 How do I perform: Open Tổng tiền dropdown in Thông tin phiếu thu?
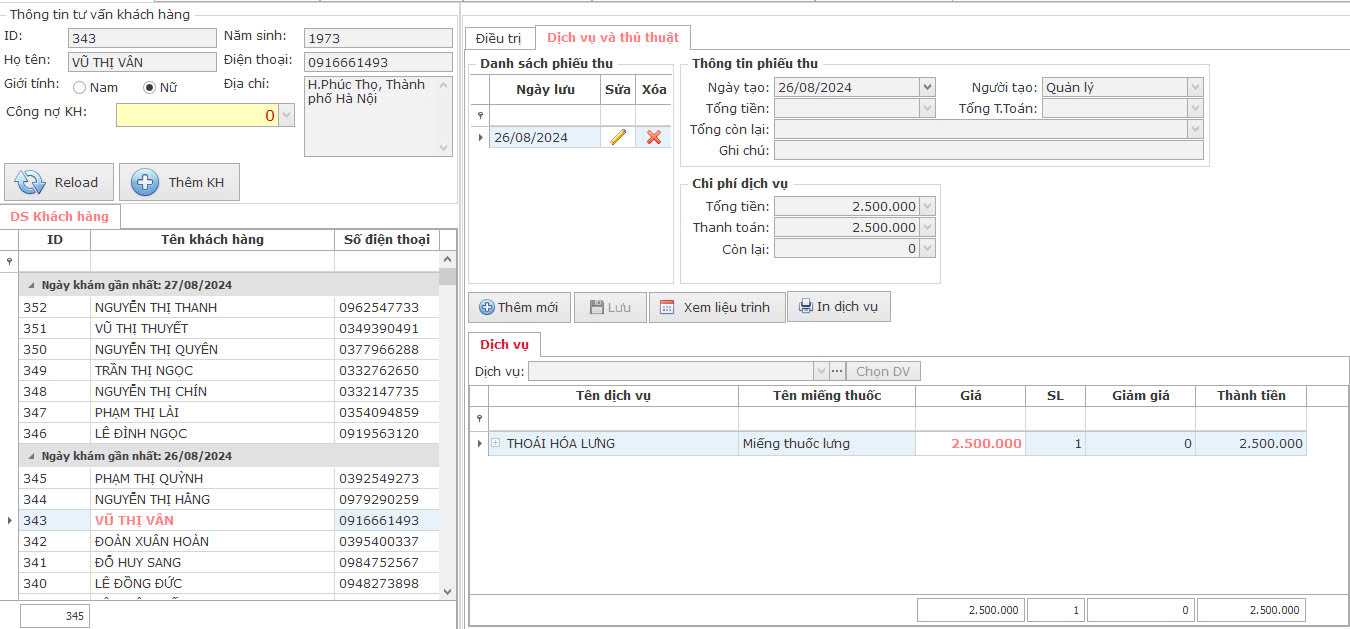click(x=927, y=108)
